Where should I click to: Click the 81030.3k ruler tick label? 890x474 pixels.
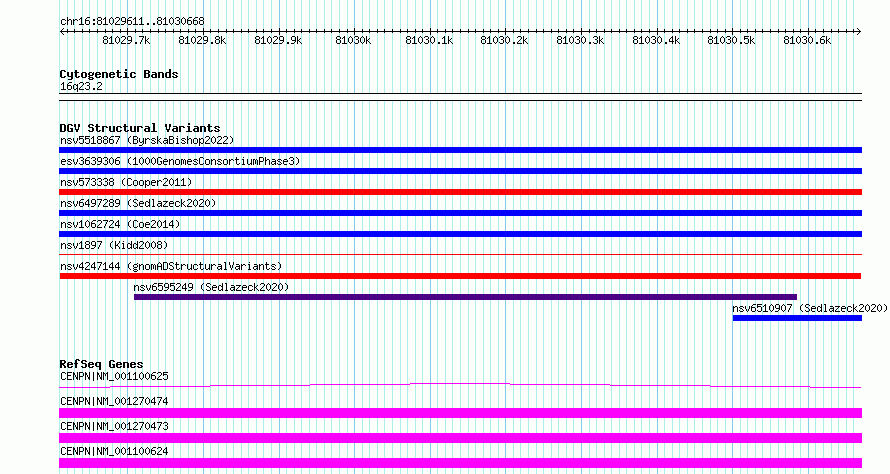coord(580,40)
